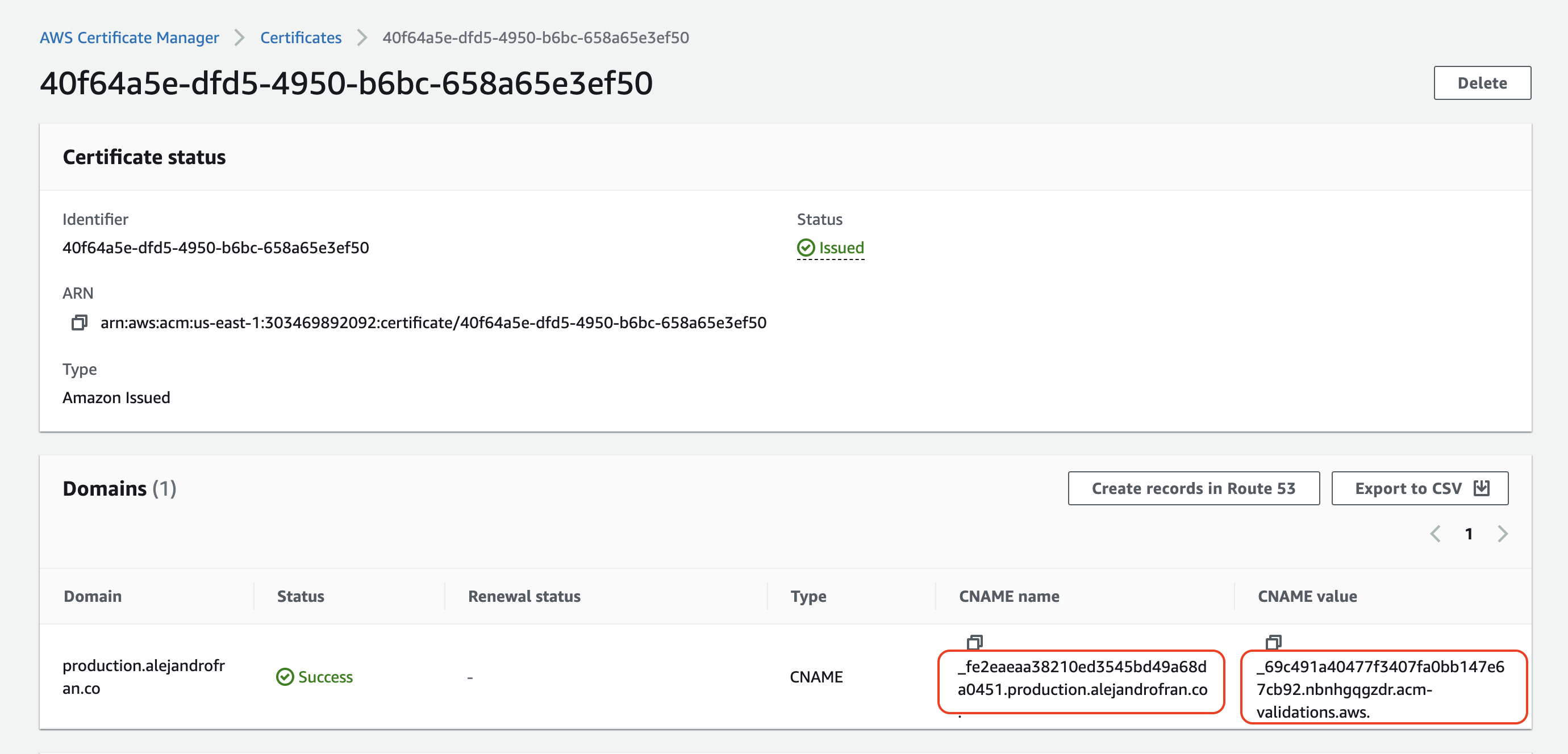Go to previous domains page arrow
Image resolution: width=1568 pixels, height=754 pixels.
point(1435,534)
